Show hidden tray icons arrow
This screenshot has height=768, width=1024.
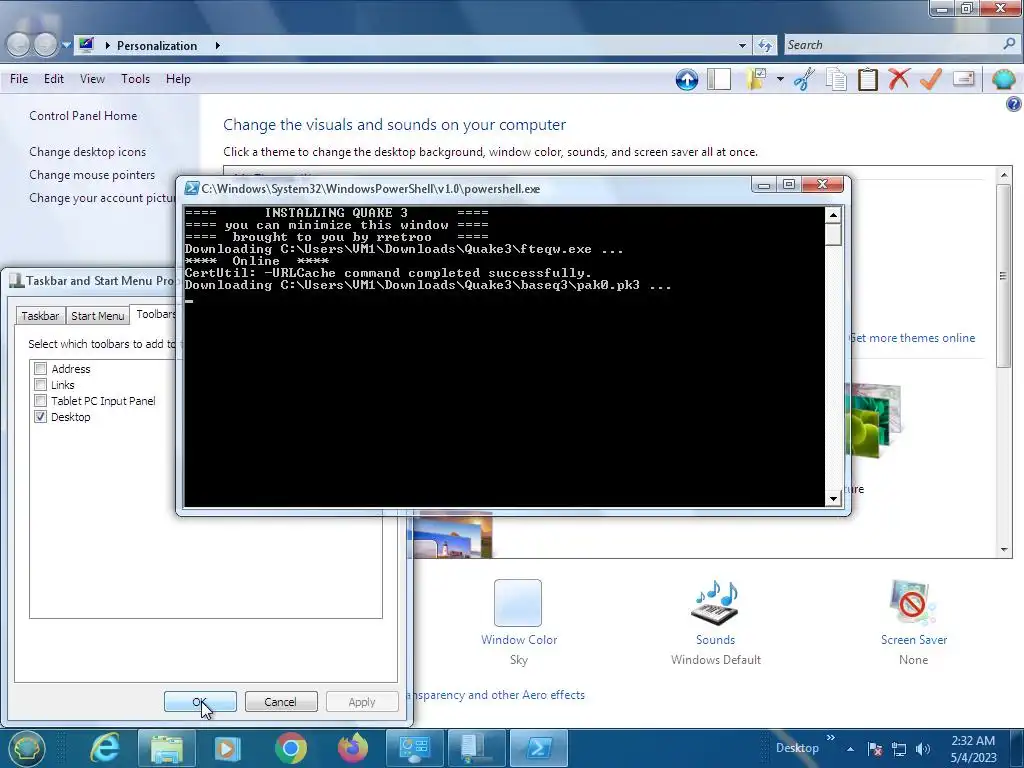click(x=850, y=749)
